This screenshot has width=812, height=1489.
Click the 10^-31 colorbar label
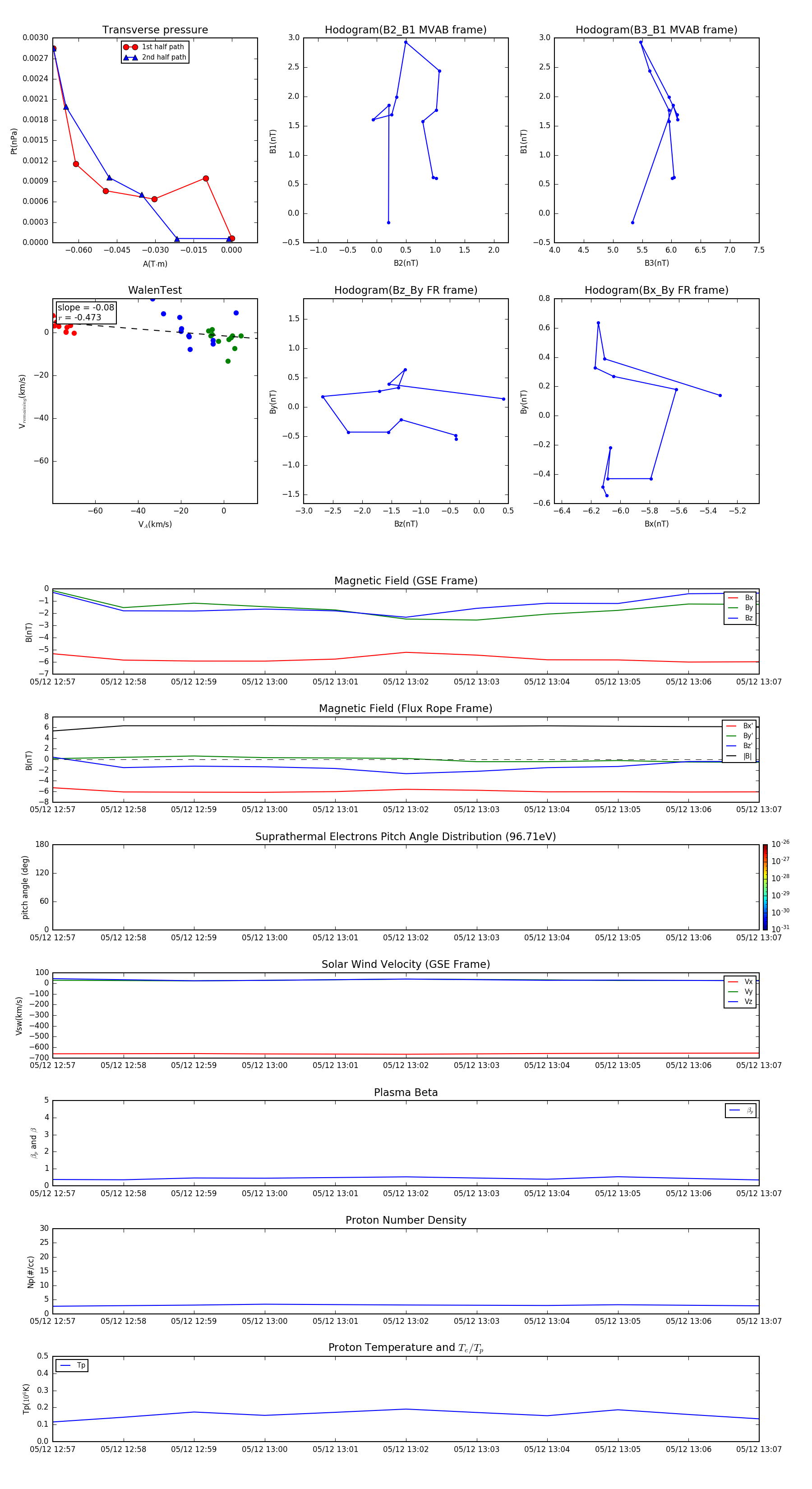(780, 929)
